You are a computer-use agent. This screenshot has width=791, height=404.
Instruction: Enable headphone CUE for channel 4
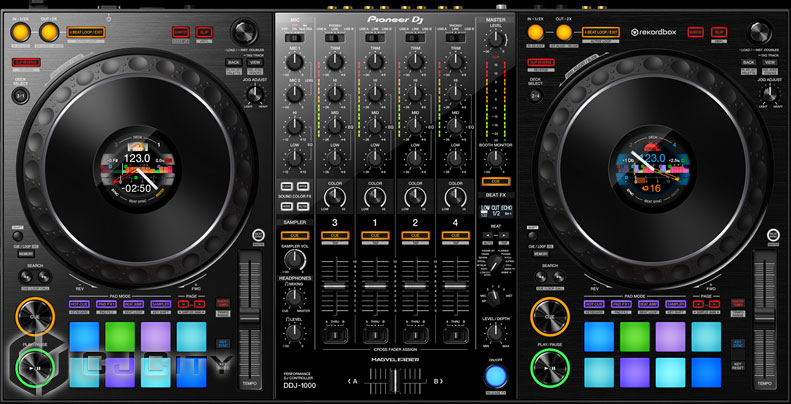click(456, 236)
